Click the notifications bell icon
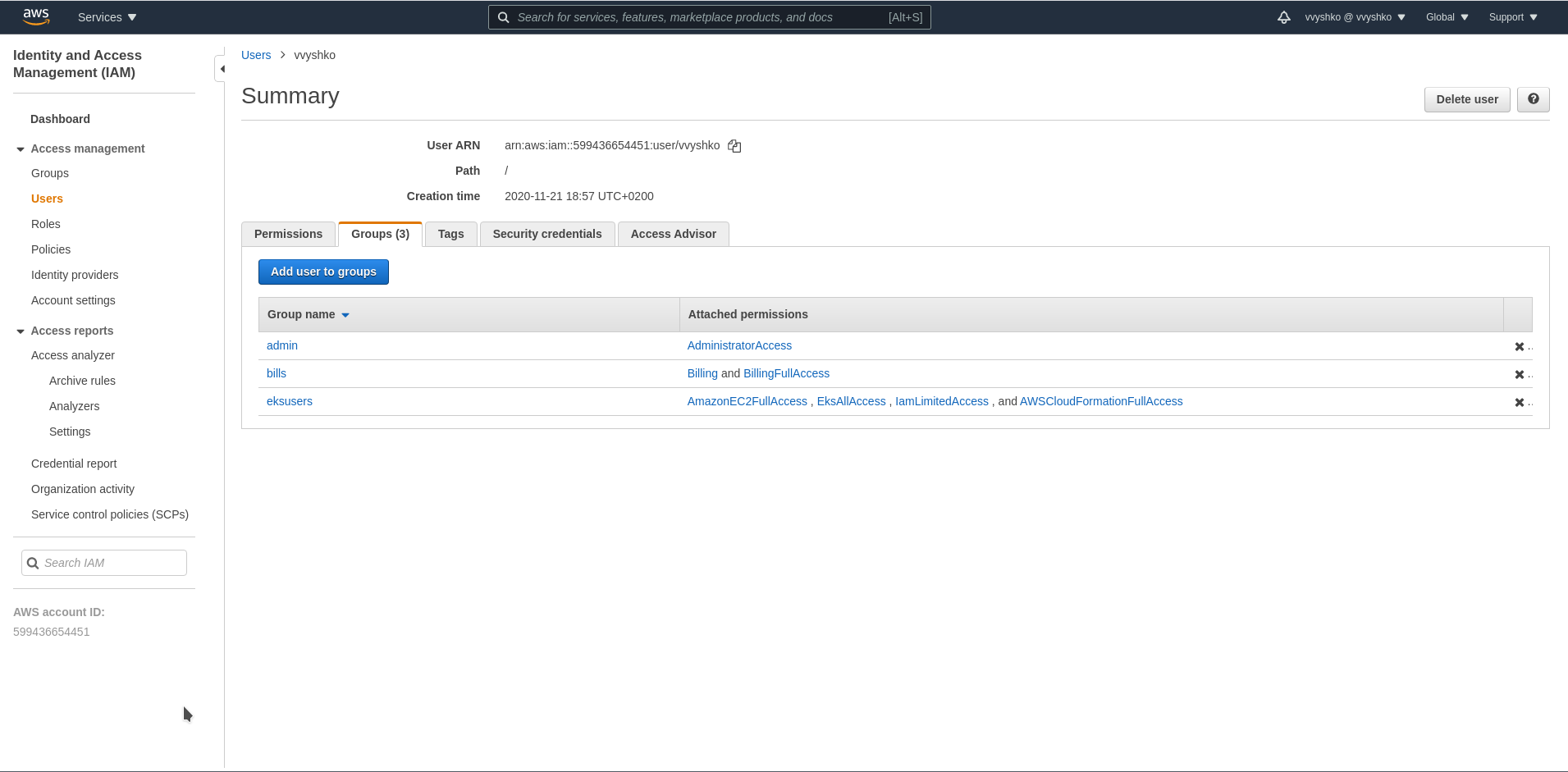The width and height of the screenshot is (1568, 772). click(1284, 17)
